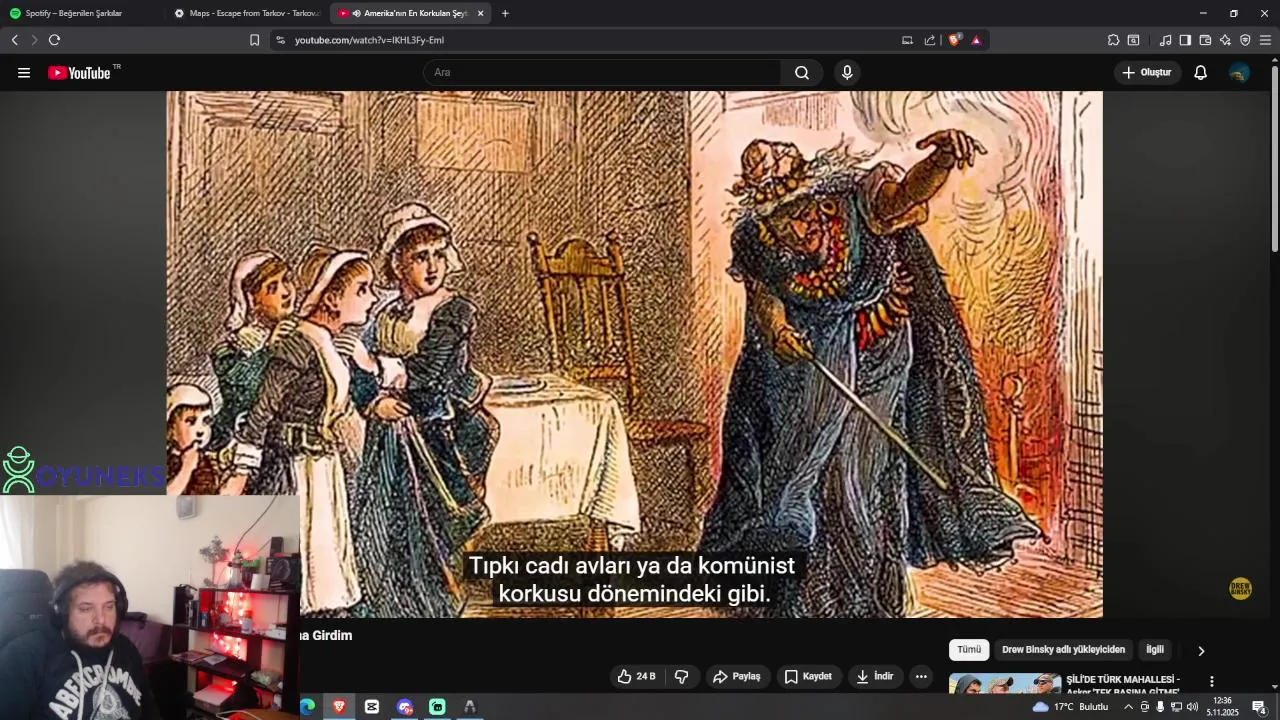
Task: Like the video with 24 B
Action: (x=636, y=677)
